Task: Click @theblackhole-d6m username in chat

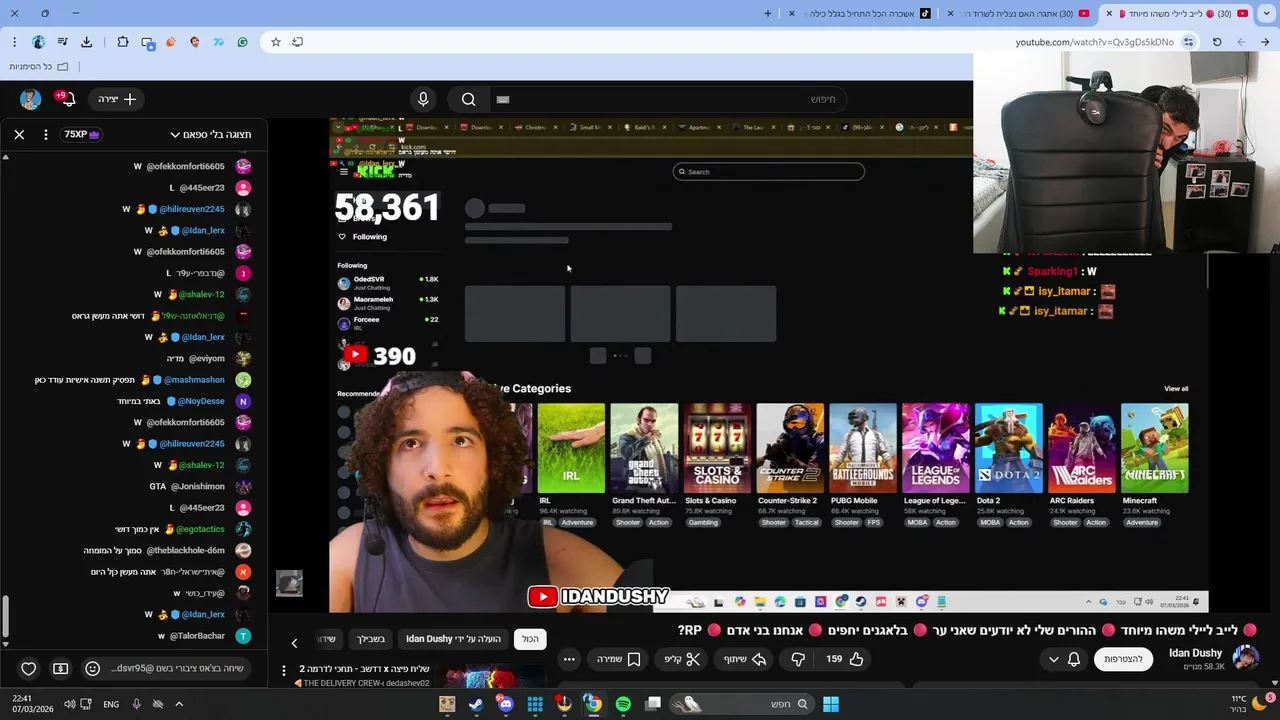Action: [185, 551]
